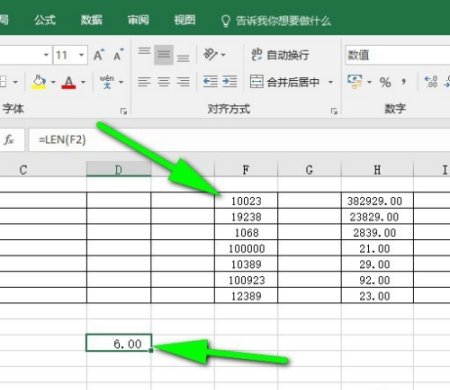Open the font color dropdown arrow
This screenshot has height=390, width=450.
click(83, 82)
